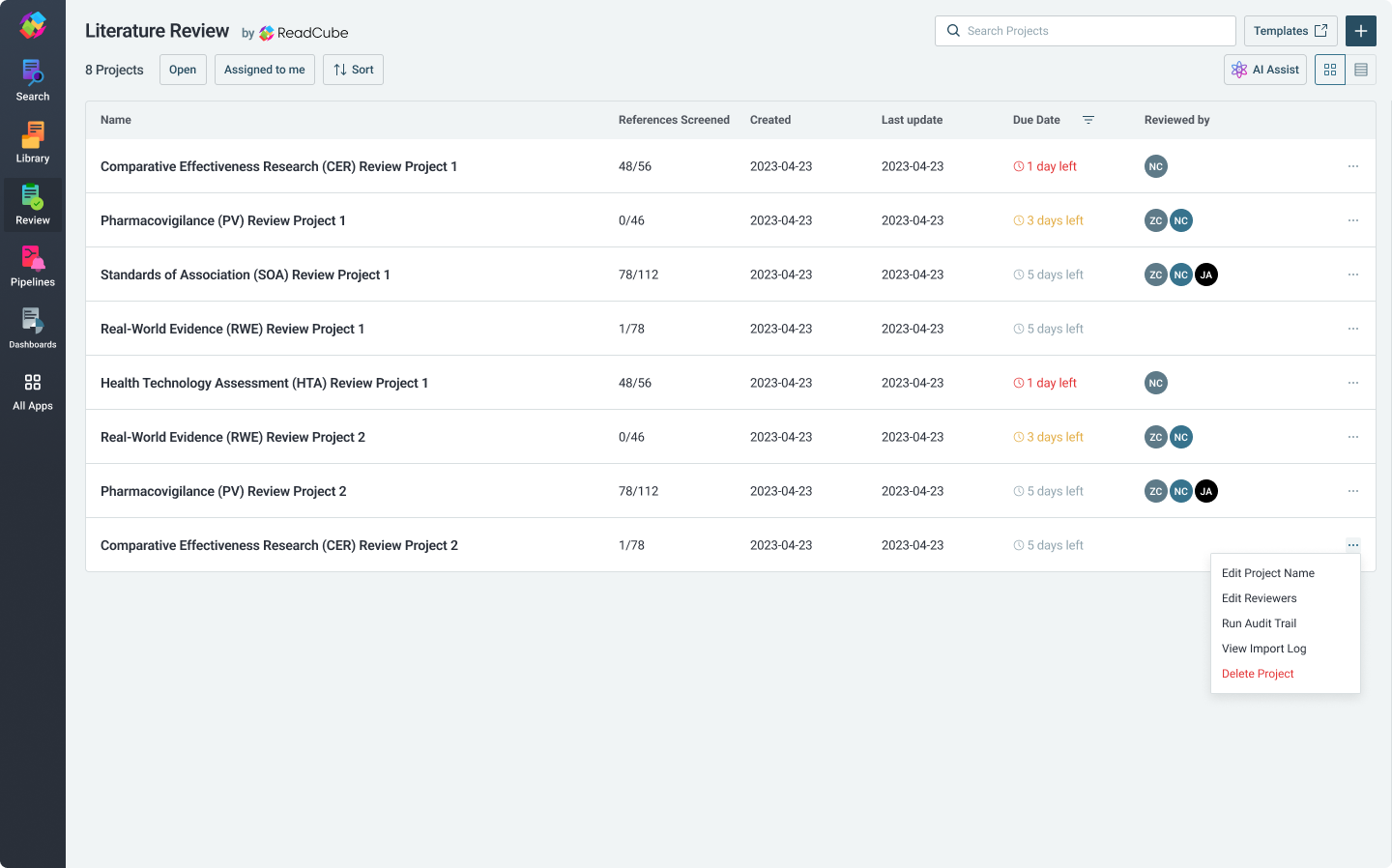Click the ReadCube logo at top-left

pyautogui.click(x=33, y=25)
